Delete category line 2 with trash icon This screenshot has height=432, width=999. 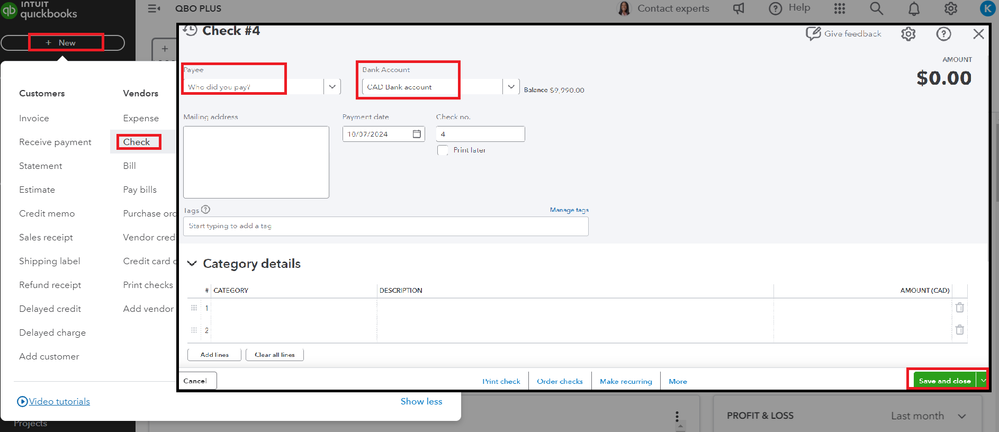(959, 329)
